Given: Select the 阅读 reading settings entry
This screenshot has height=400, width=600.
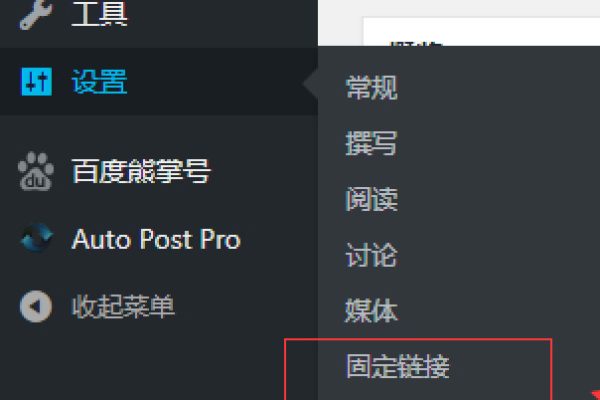Looking at the screenshot, I should (x=371, y=199).
